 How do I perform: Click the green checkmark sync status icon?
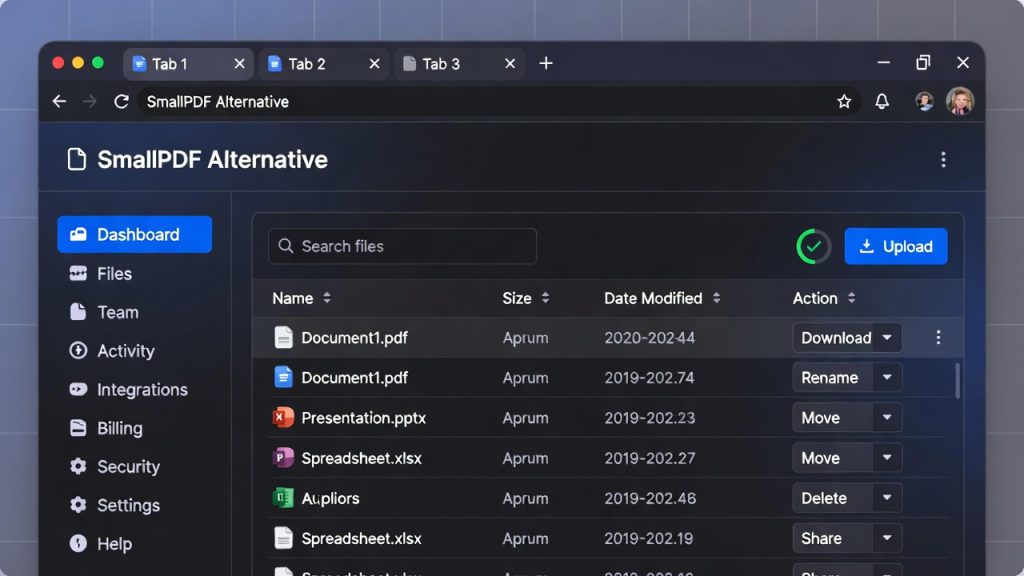pyautogui.click(x=813, y=246)
